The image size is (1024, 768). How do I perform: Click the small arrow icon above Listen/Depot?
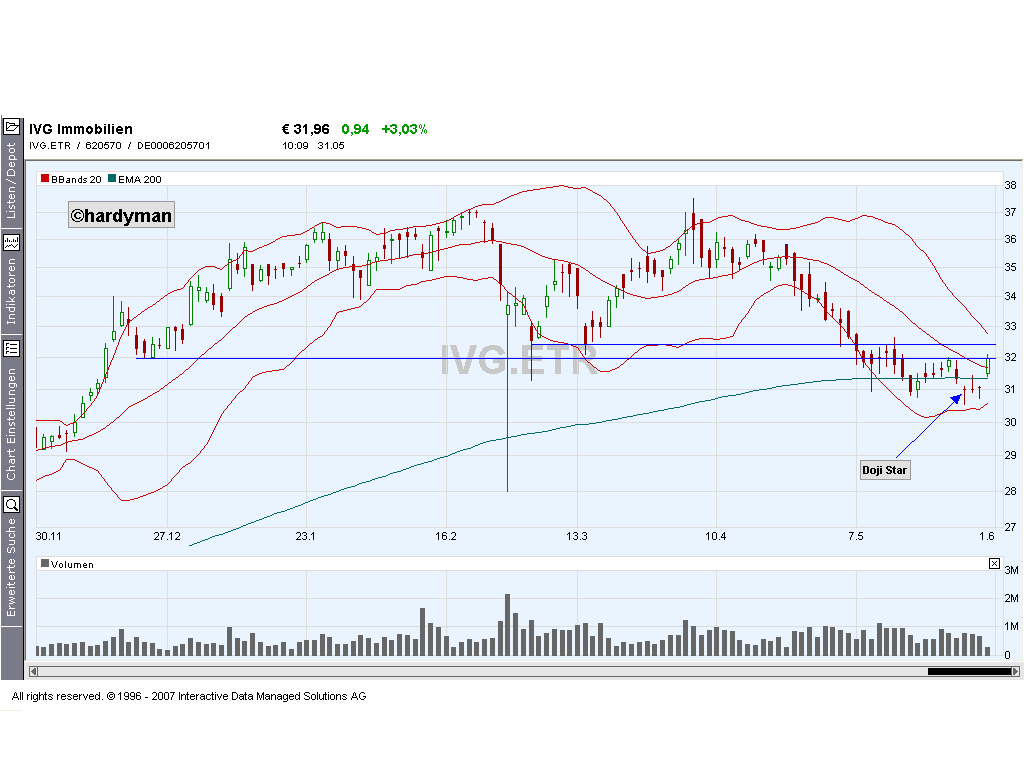coord(13,125)
